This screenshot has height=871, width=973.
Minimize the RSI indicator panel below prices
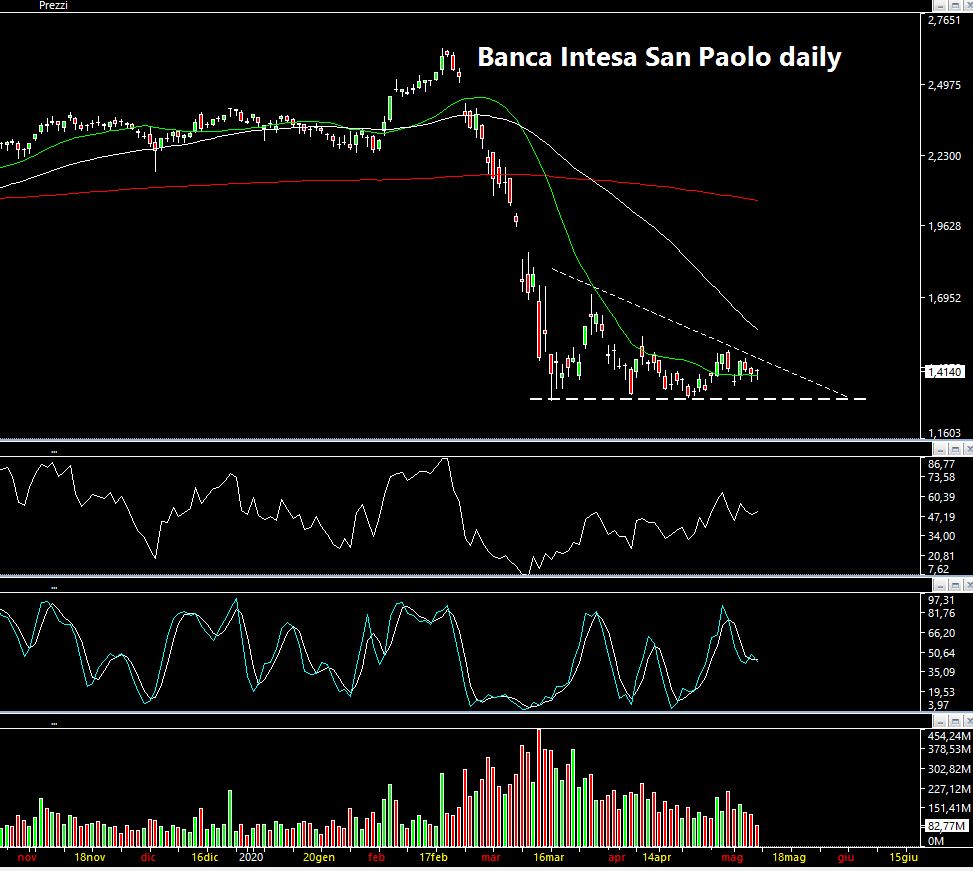pos(941,449)
